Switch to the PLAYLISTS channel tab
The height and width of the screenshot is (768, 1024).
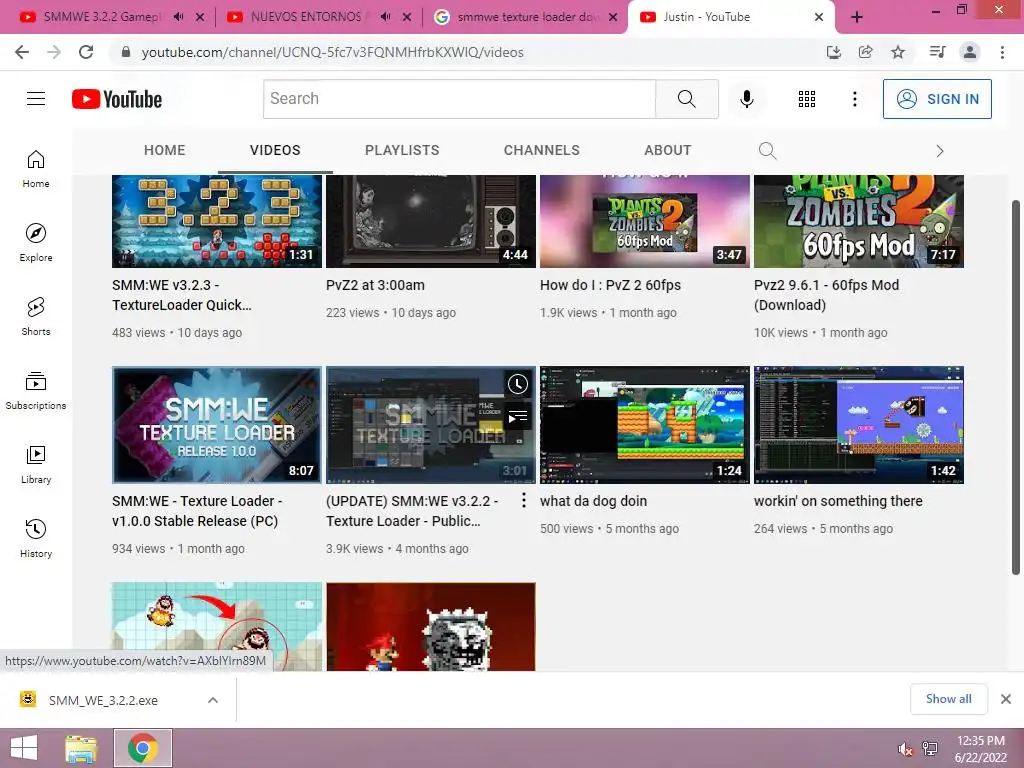(x=402, y=150)
